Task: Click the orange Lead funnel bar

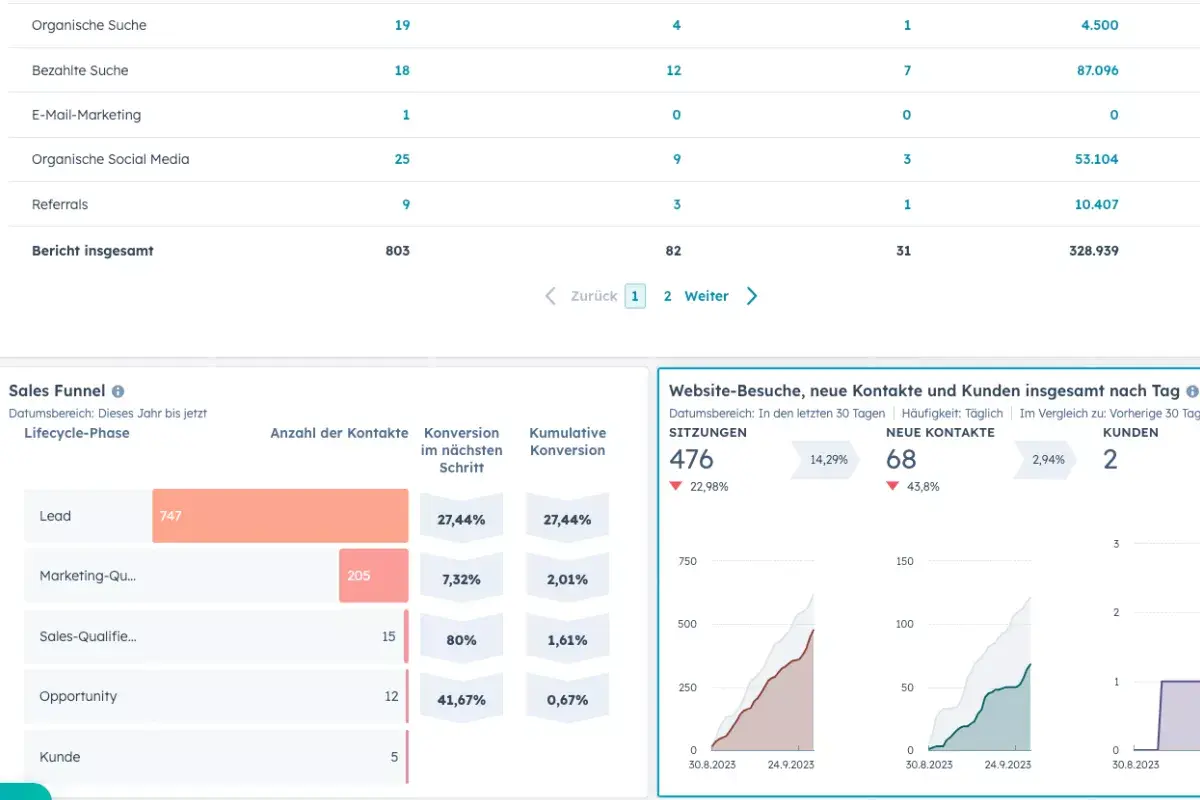Action: (280, 515)
